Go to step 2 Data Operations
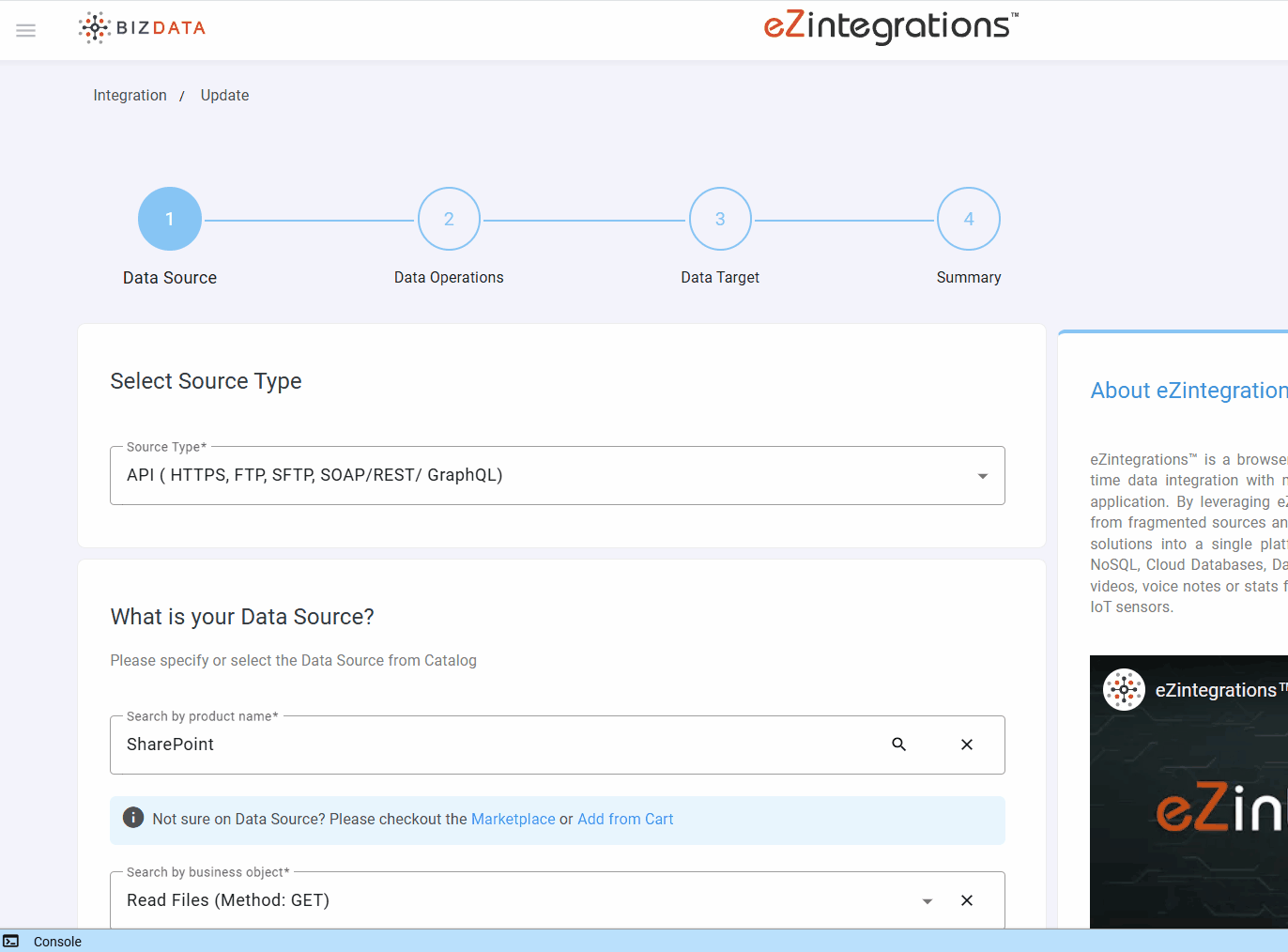This screenshot has width=1288, height=952. pos(449,219)
